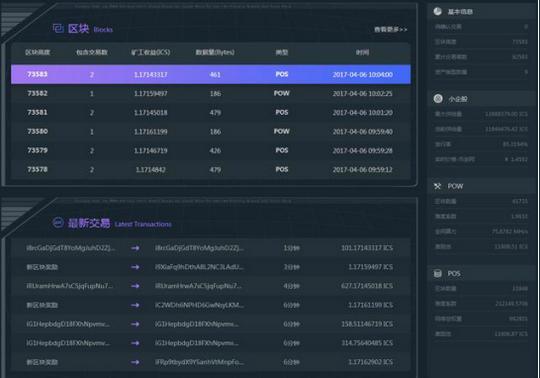Viewport: 540px width, 378px height.
Task: Click miner reward 1.17161199 in blocks table
Action: pos(150,132)
